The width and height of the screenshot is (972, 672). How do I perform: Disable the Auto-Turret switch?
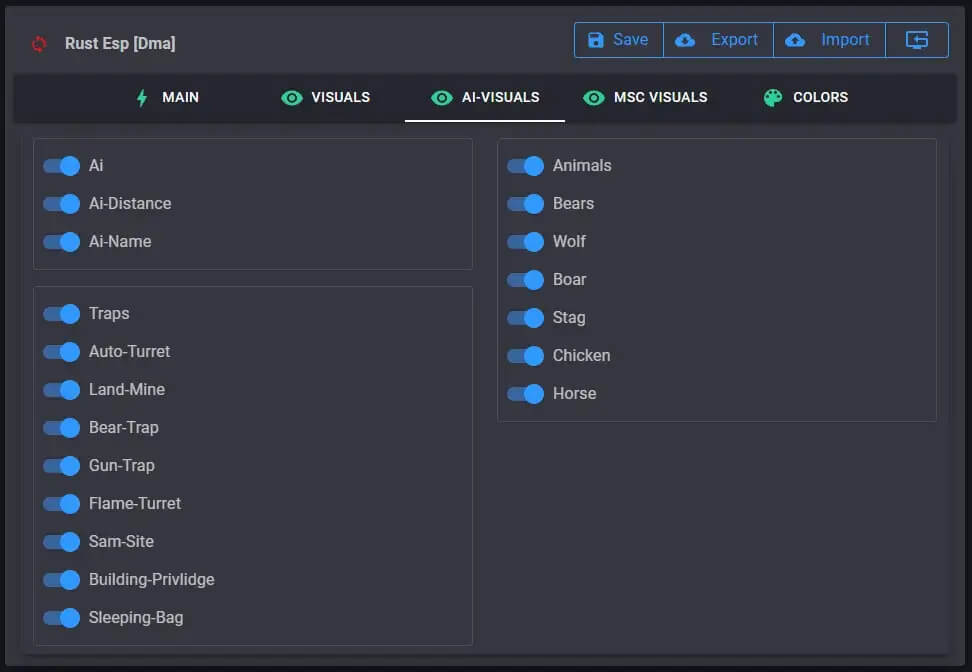pos(62,352)
